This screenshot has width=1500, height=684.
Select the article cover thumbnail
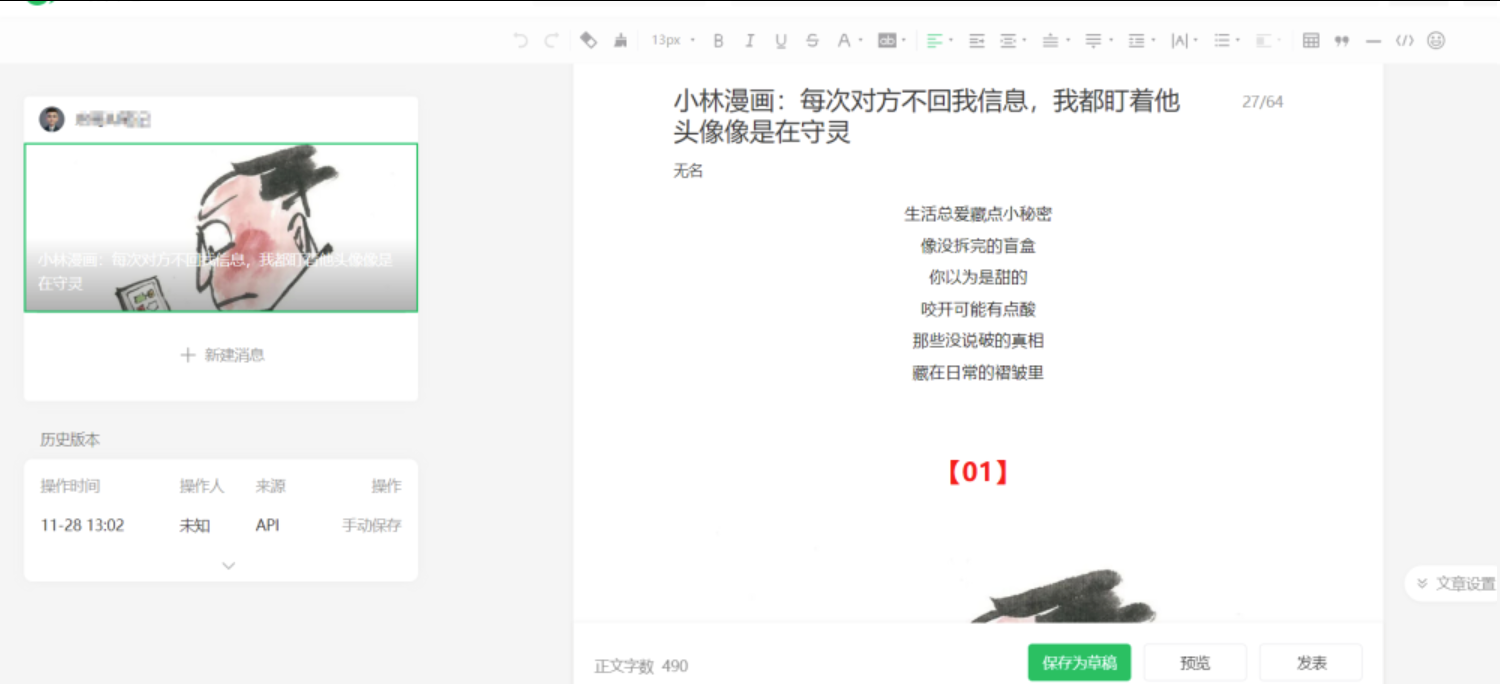(221, 227)
